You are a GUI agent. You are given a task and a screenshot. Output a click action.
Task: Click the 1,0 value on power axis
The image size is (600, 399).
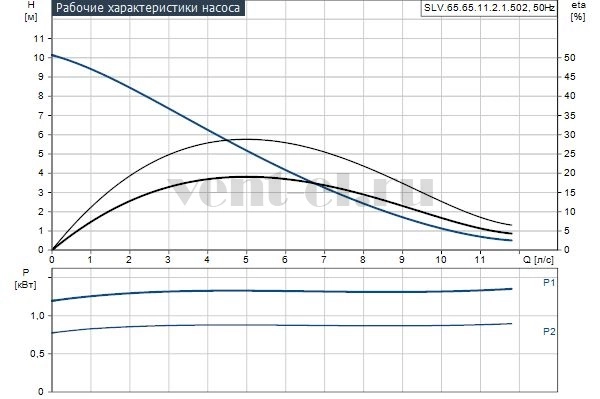point(38,316)
